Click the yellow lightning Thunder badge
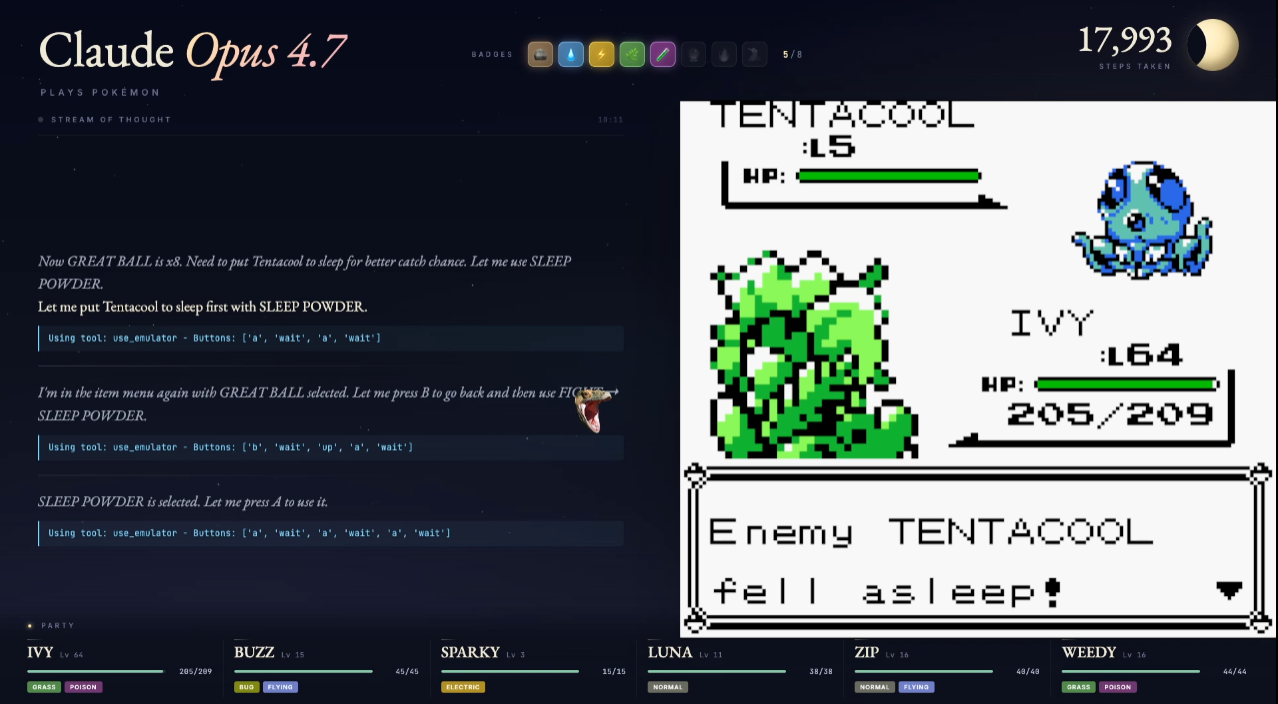 (x=601, y=54)
